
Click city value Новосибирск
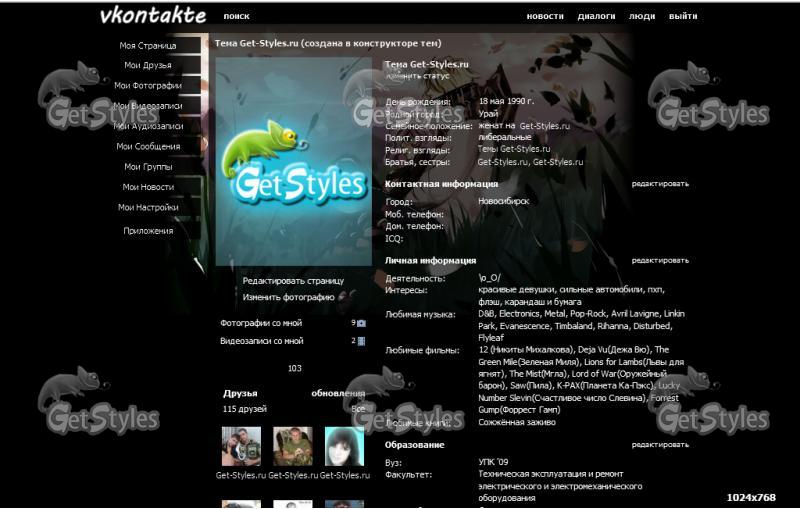[x=504, y=201]
